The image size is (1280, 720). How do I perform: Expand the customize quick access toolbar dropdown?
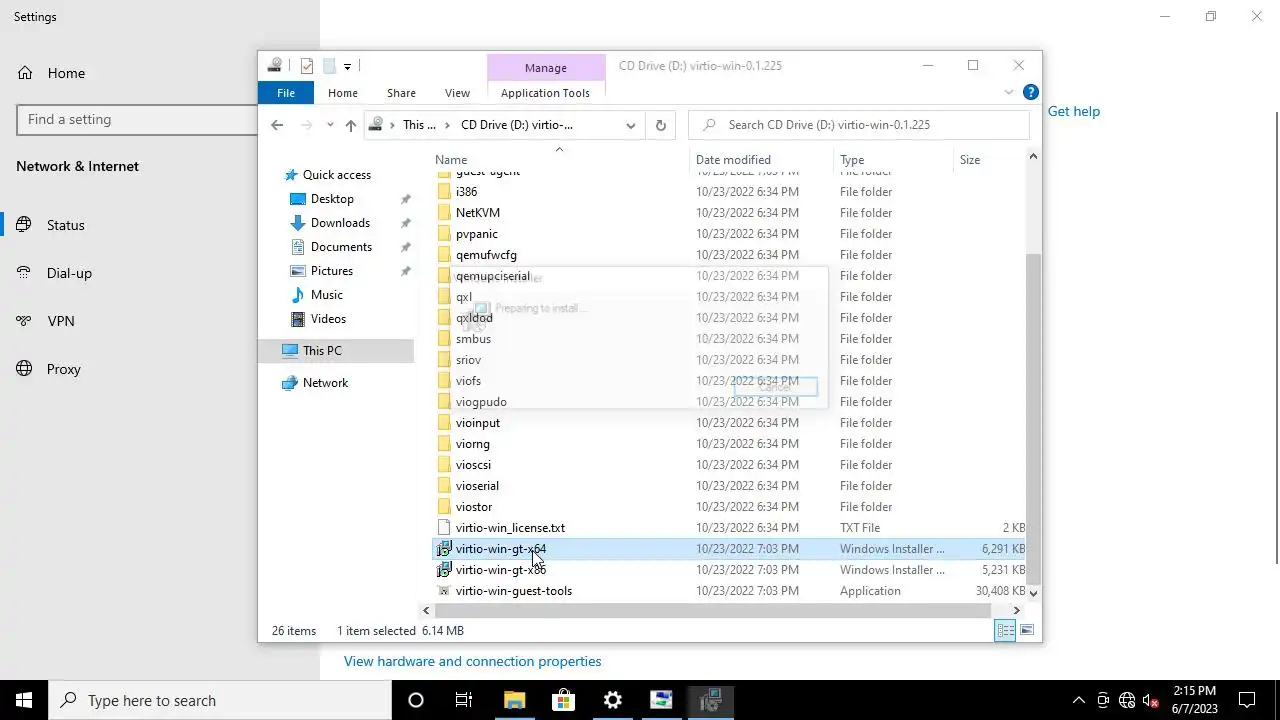(x=347, y=66)
